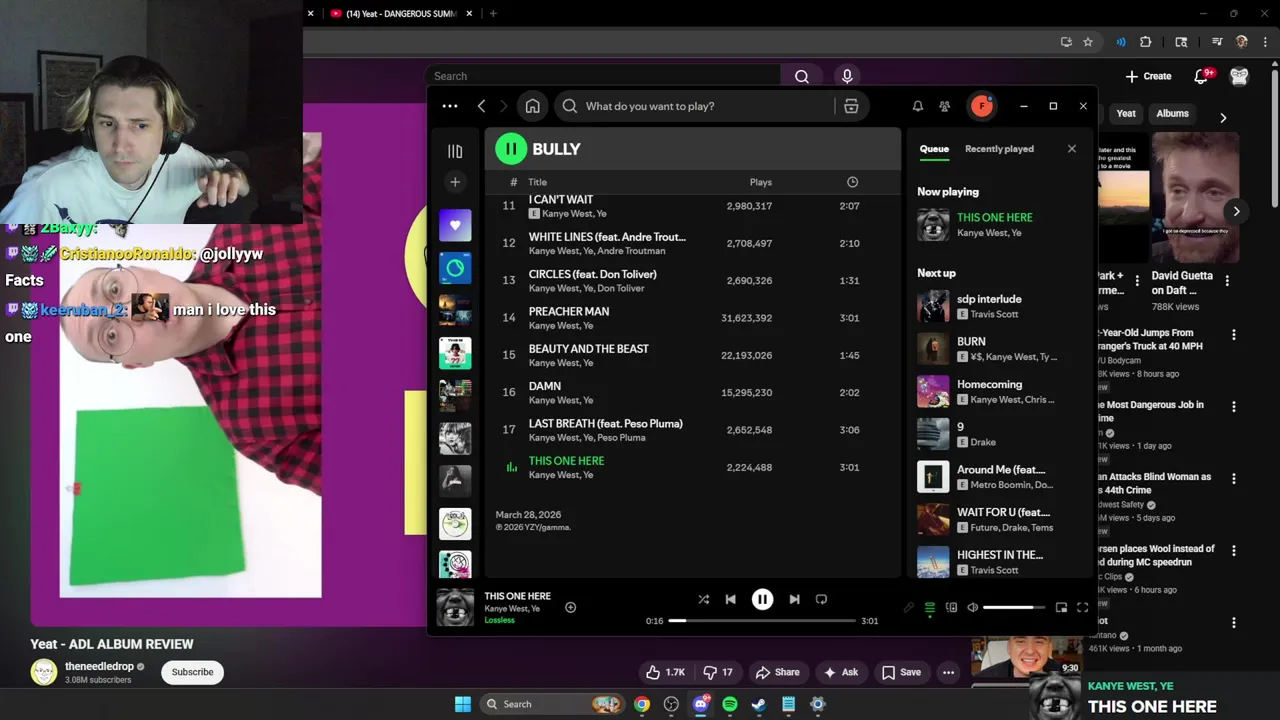Seek on the song progress bar
This screenshot has height=720, width=1280.
(762, 620)
